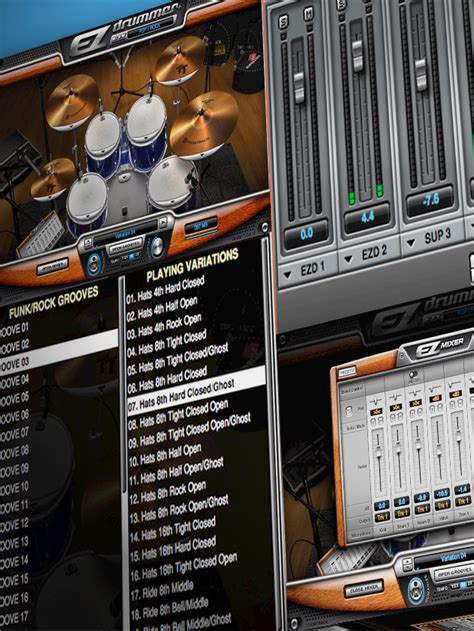Image resolution: width=474 pixels, height=631 pixels.
Task: Solo the Hihat channel in EZ Mixer
Action: [x=433, y=407]
